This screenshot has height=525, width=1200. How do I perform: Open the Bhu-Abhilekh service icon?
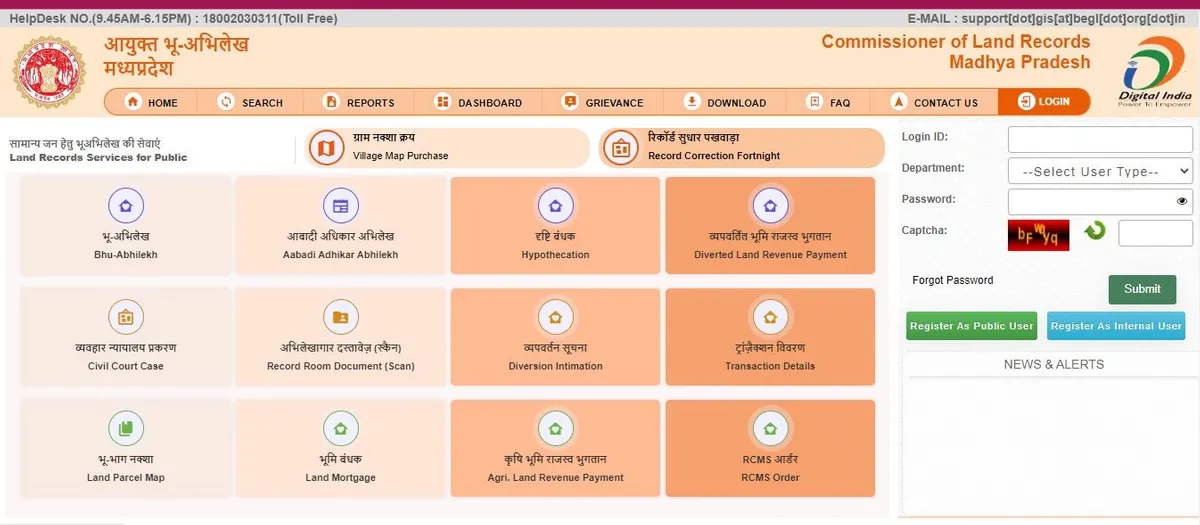[x=125, y=206]
